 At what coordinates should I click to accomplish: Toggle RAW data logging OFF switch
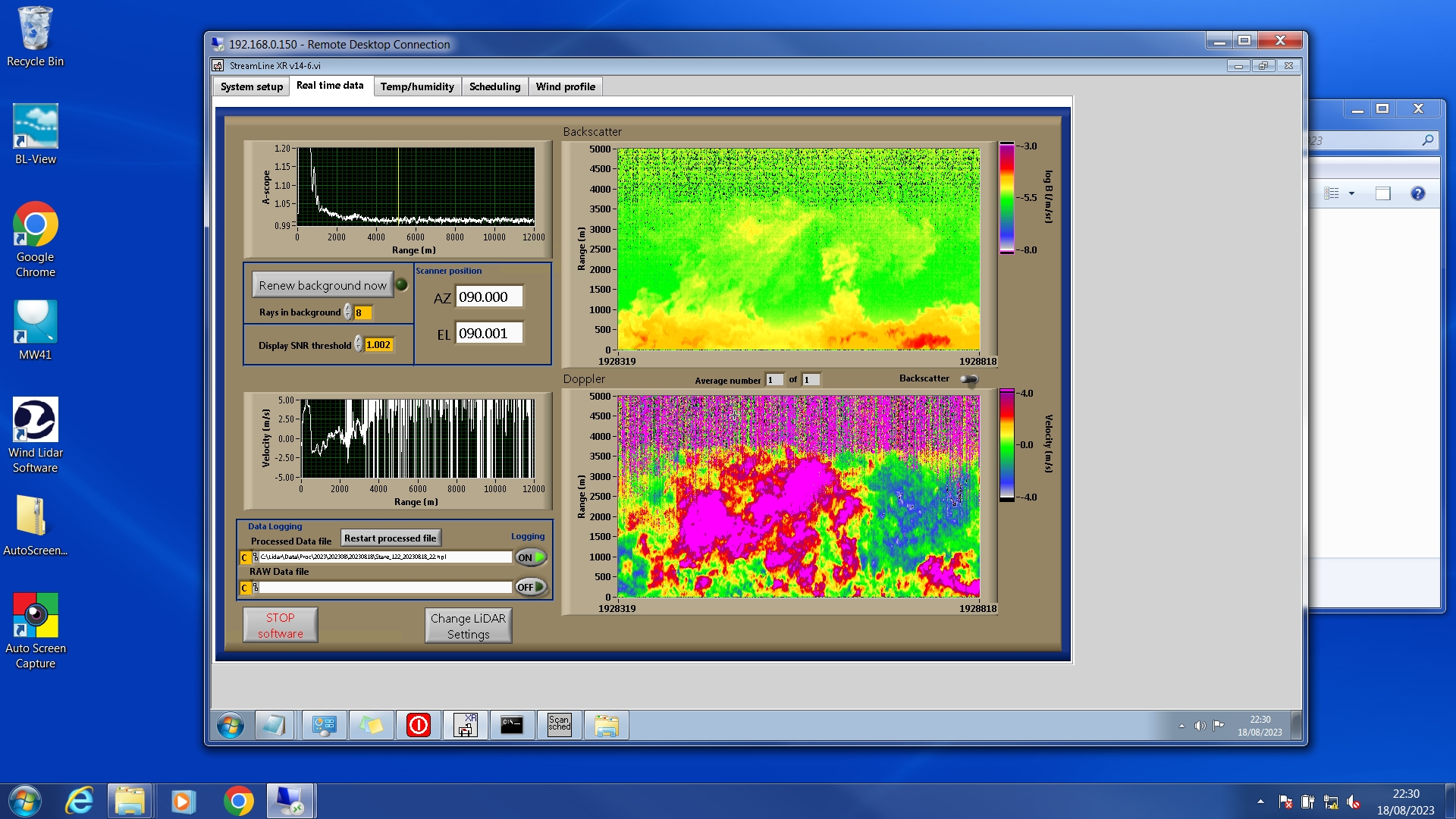[531, 587]
